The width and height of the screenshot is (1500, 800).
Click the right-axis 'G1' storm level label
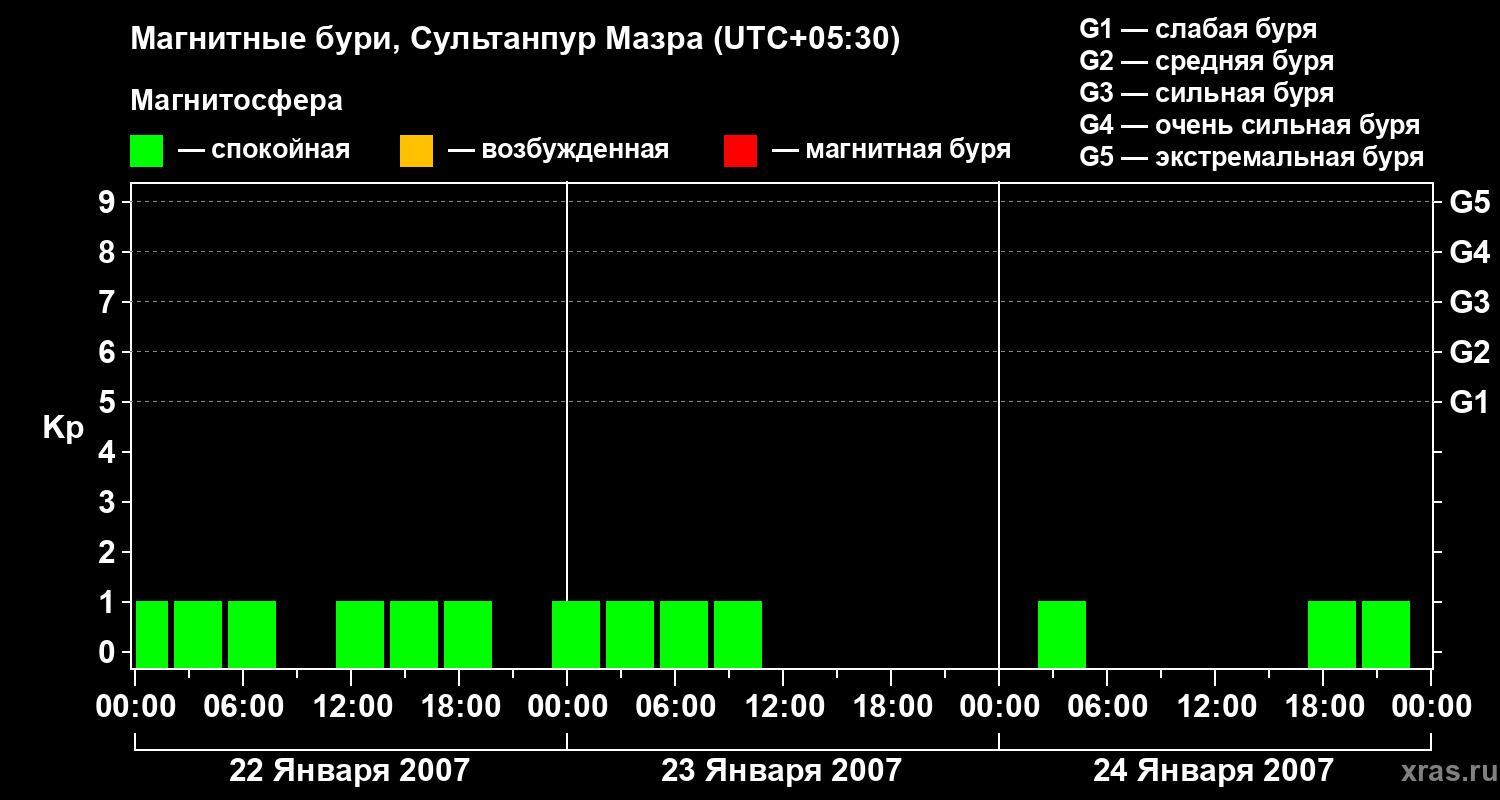(1470, 403)
